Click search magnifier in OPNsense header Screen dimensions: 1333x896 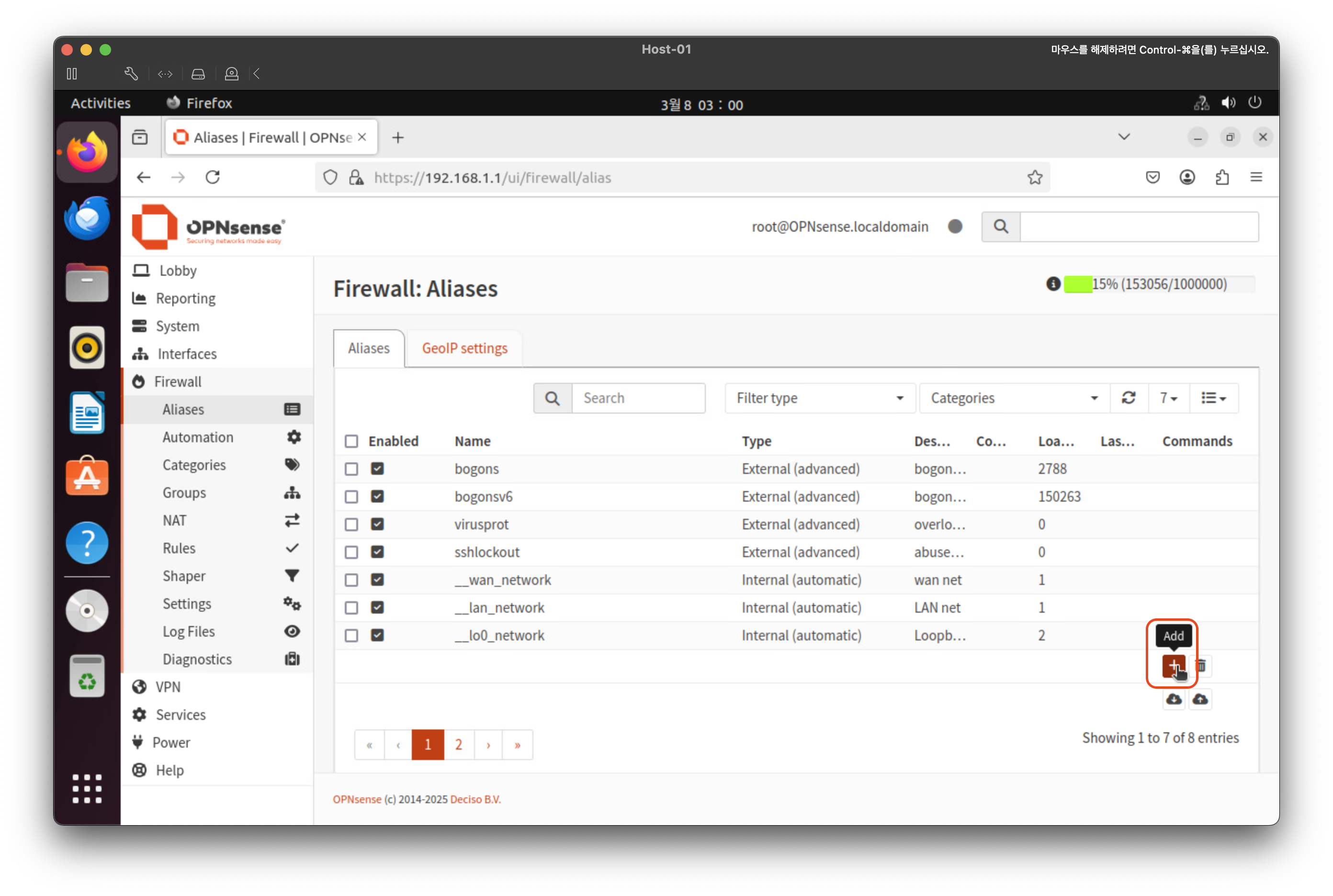point(1000,227)
